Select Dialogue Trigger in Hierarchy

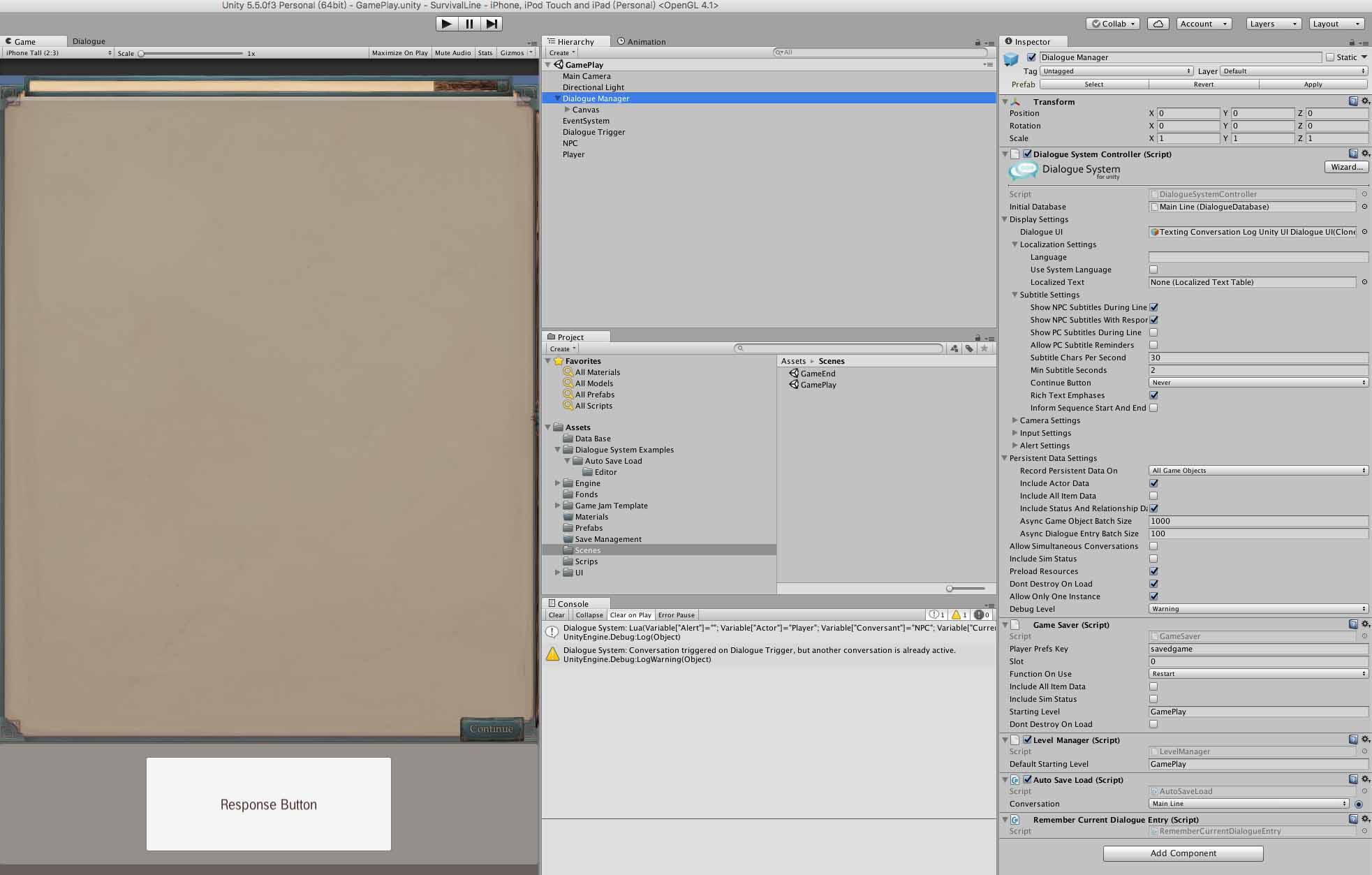[593, 132]
